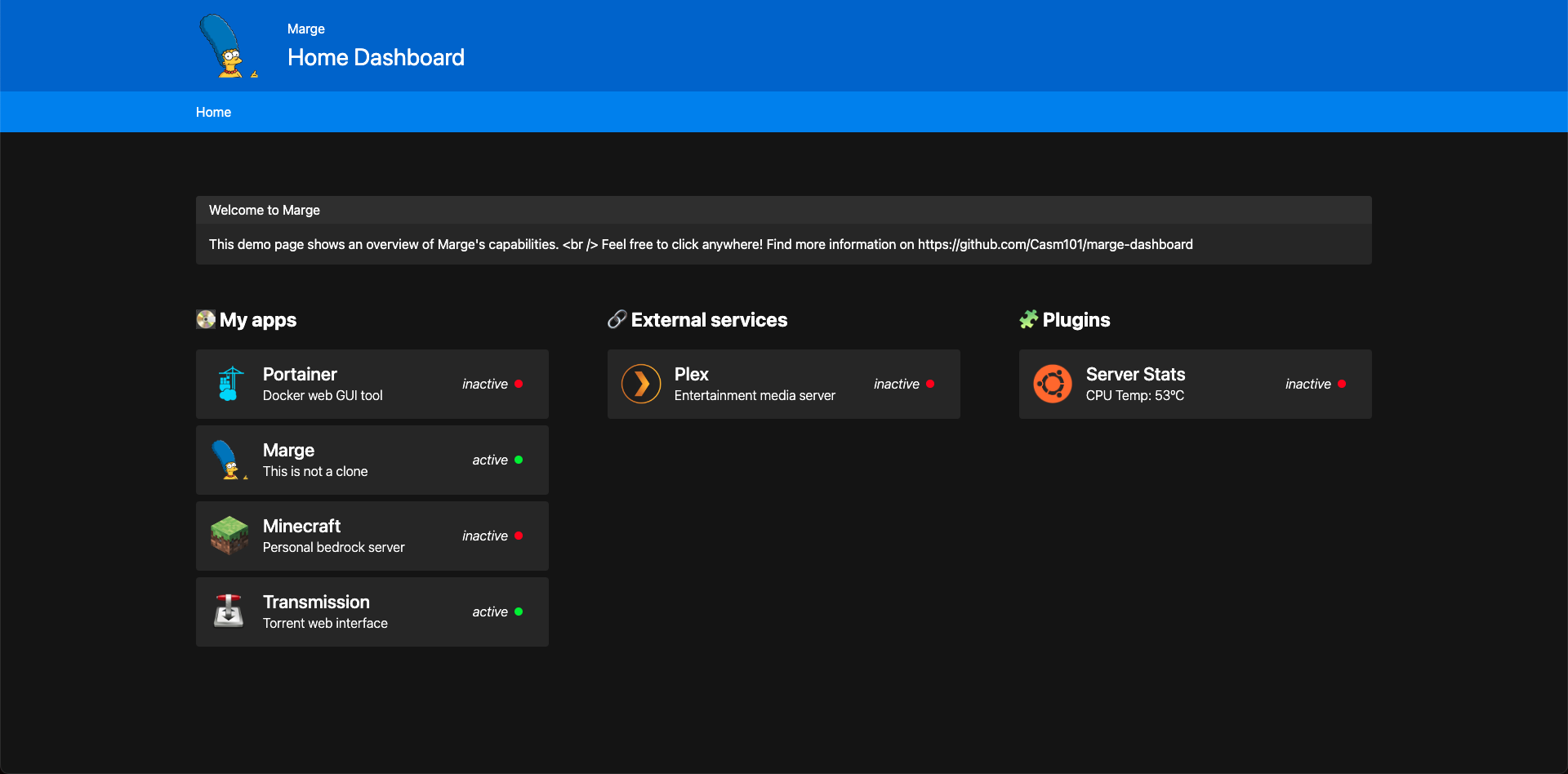Click the small Marge label above title
The height and width of the screenshot is (774, 1568).
[306, 29]
